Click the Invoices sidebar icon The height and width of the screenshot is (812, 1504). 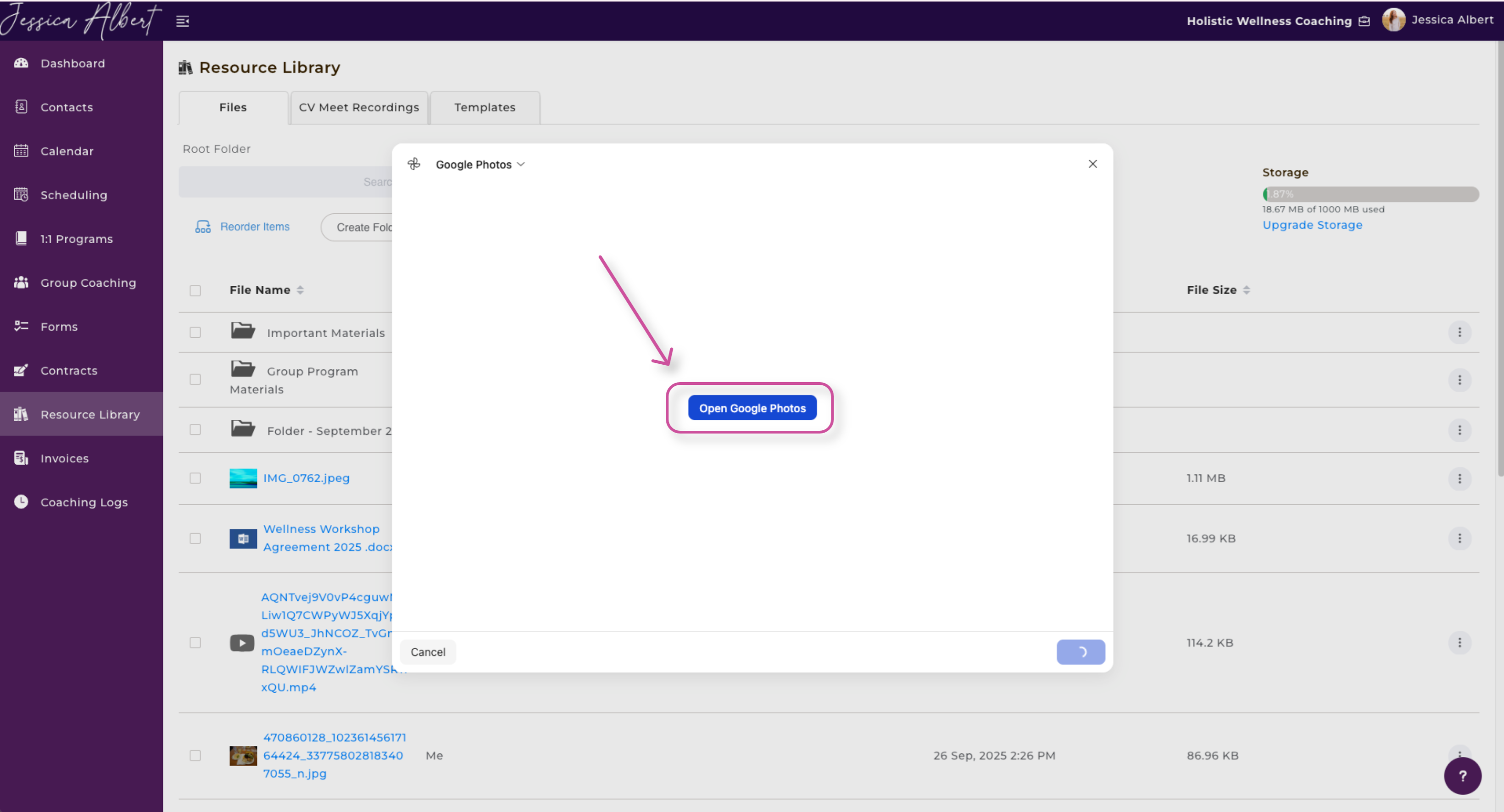tap(21, 458)
